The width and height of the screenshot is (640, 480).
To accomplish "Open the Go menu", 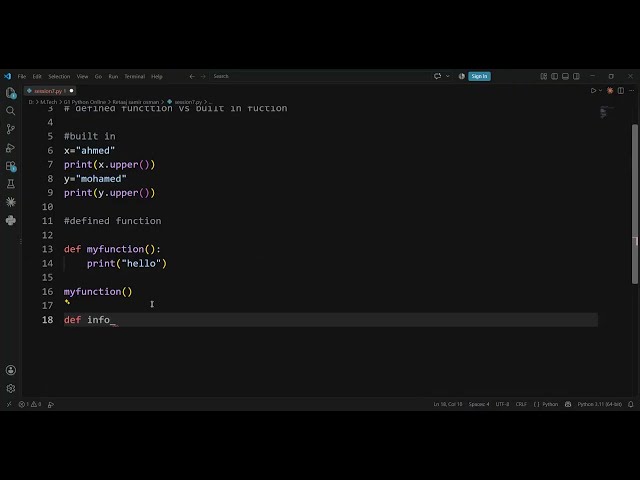I will [98, 76].
